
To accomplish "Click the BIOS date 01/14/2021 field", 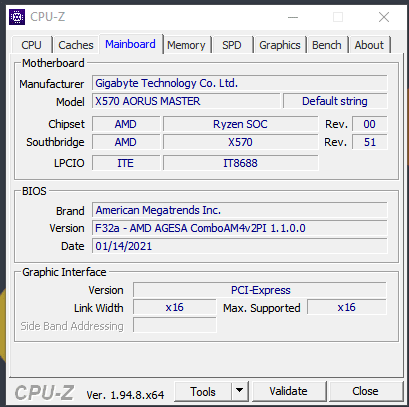I will coord(240,246).
